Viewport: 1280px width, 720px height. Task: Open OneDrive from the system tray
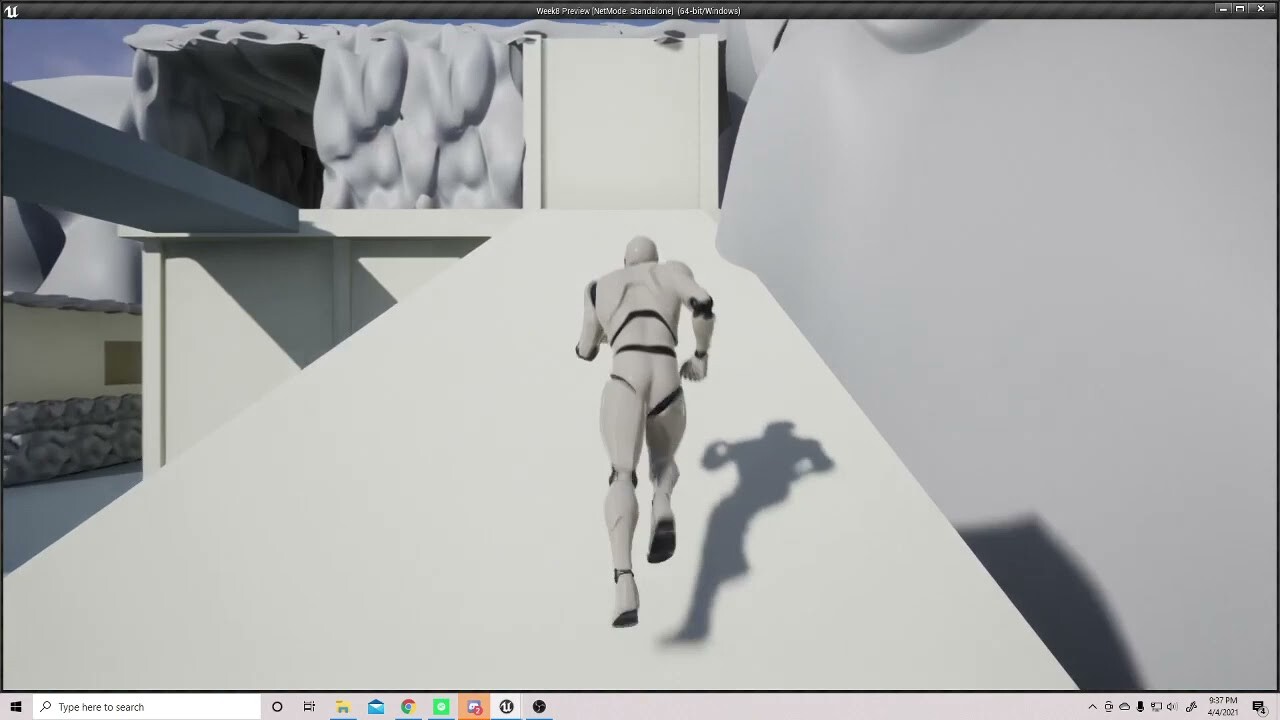point(1125,707)
